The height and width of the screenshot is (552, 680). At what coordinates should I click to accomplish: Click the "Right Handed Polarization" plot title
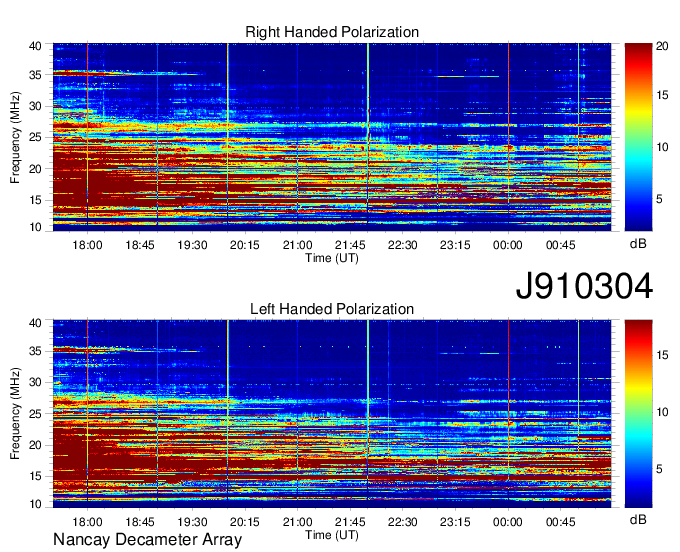tap(332, 32)
